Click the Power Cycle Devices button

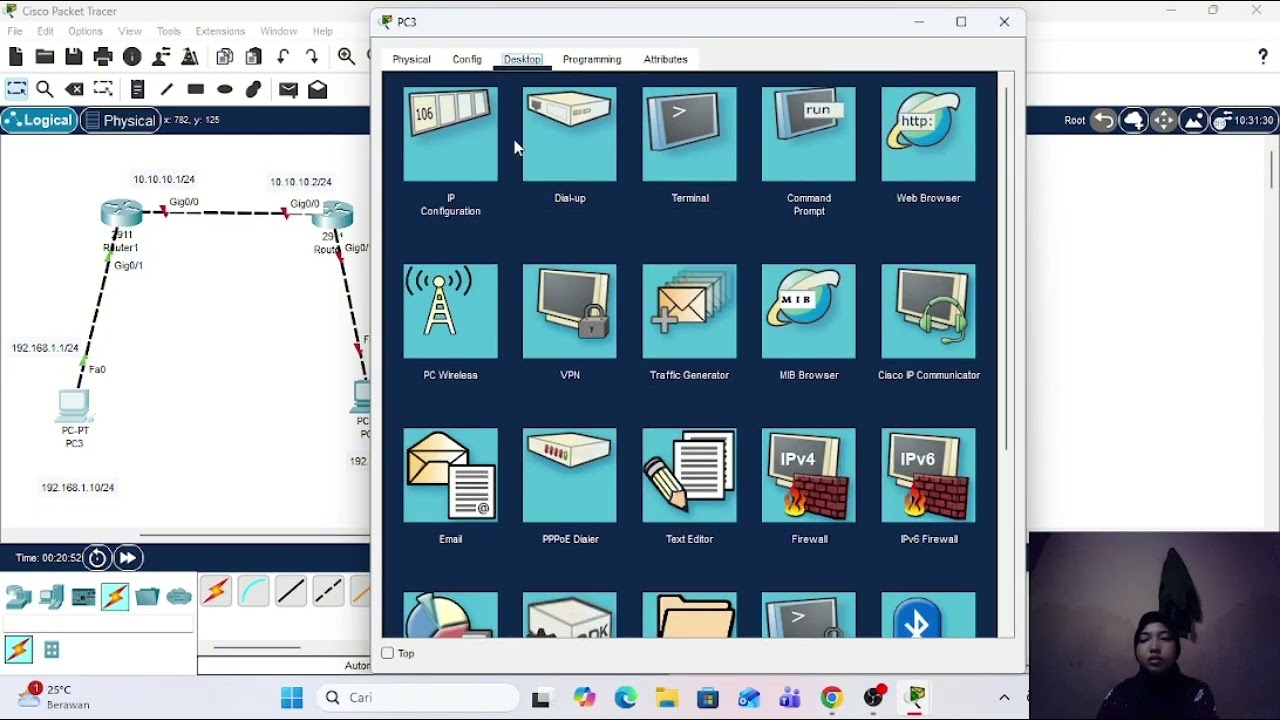pos(97,558)
